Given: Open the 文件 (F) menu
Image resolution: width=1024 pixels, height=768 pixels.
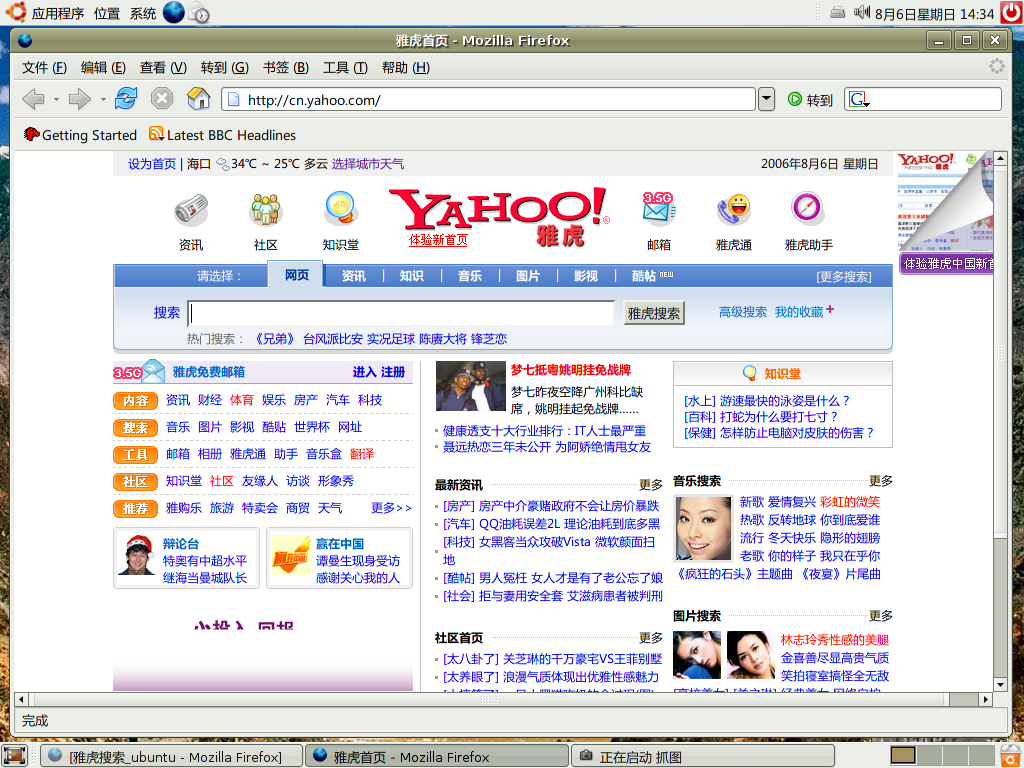Looking at the screenshot, I should click(44, 67).
